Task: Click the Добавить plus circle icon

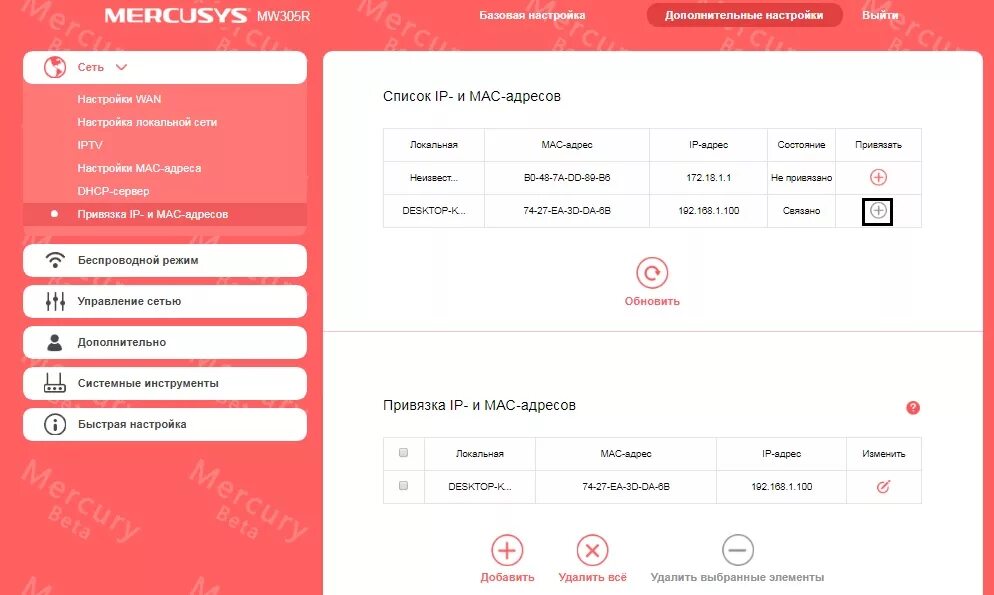Action: [507, 550]
